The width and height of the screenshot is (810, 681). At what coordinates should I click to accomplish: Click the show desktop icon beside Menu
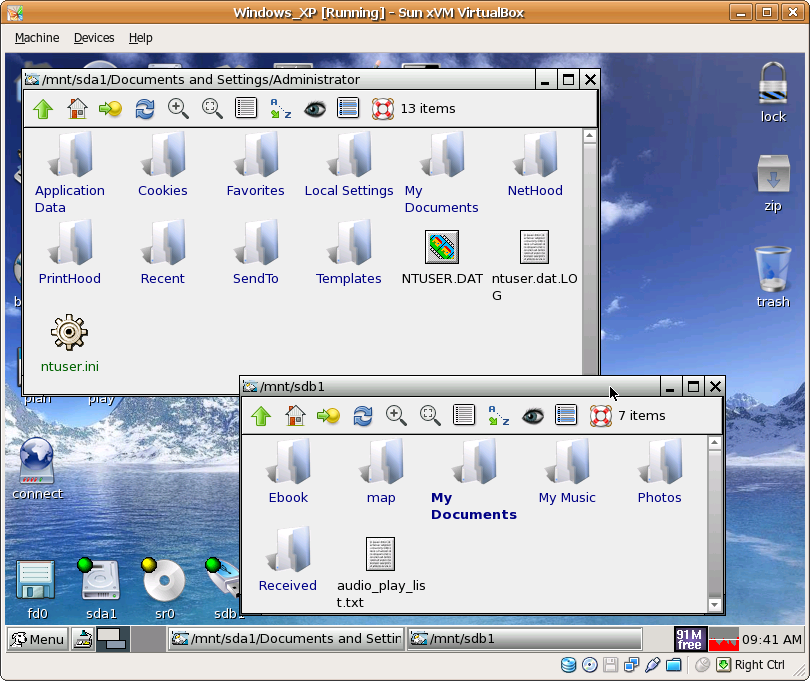pos(82,639)
